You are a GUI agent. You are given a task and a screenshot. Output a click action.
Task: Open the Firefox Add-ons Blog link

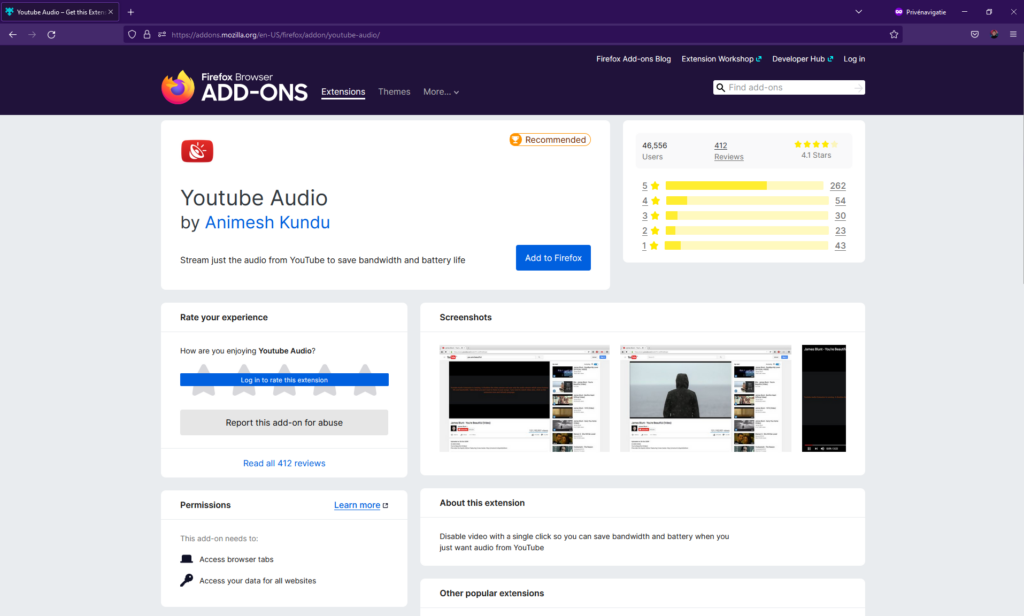[633, 59]
